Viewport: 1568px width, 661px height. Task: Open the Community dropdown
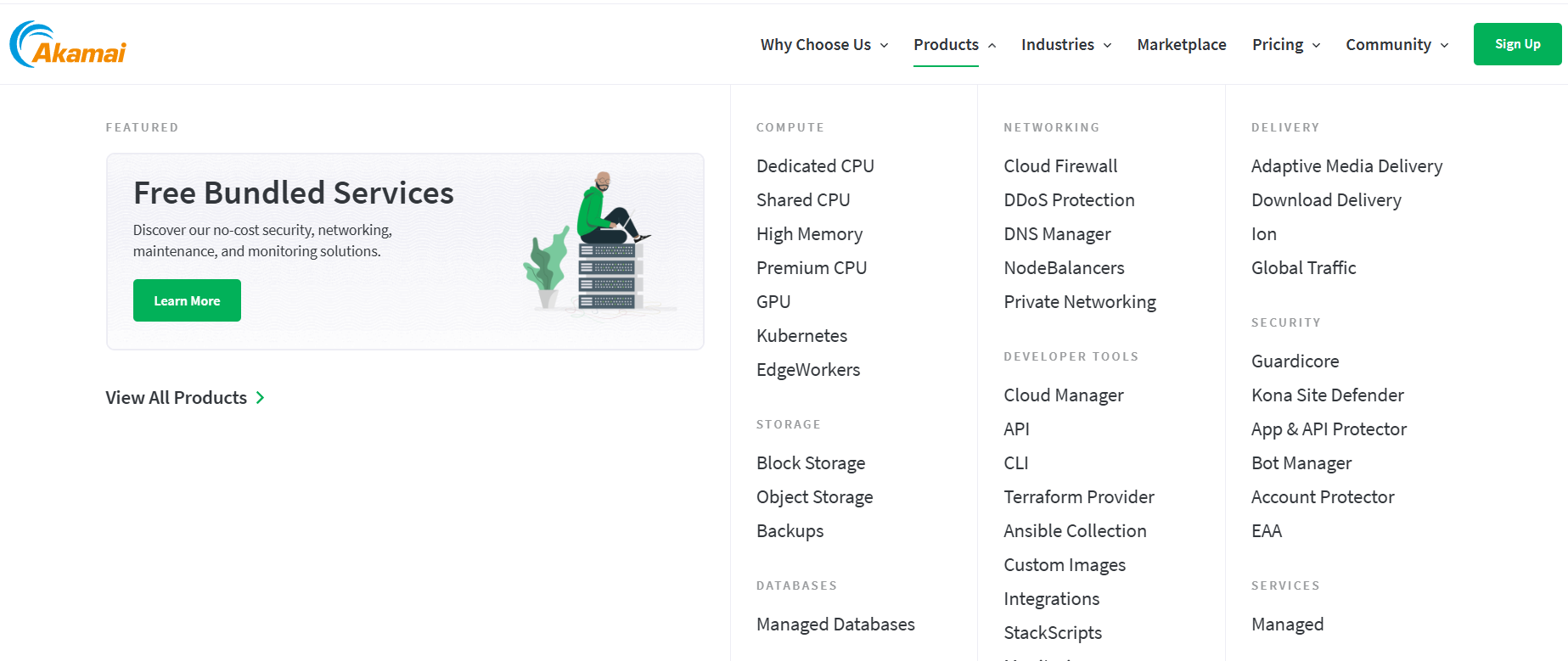pyautogui.click(x=1397, y=45)
